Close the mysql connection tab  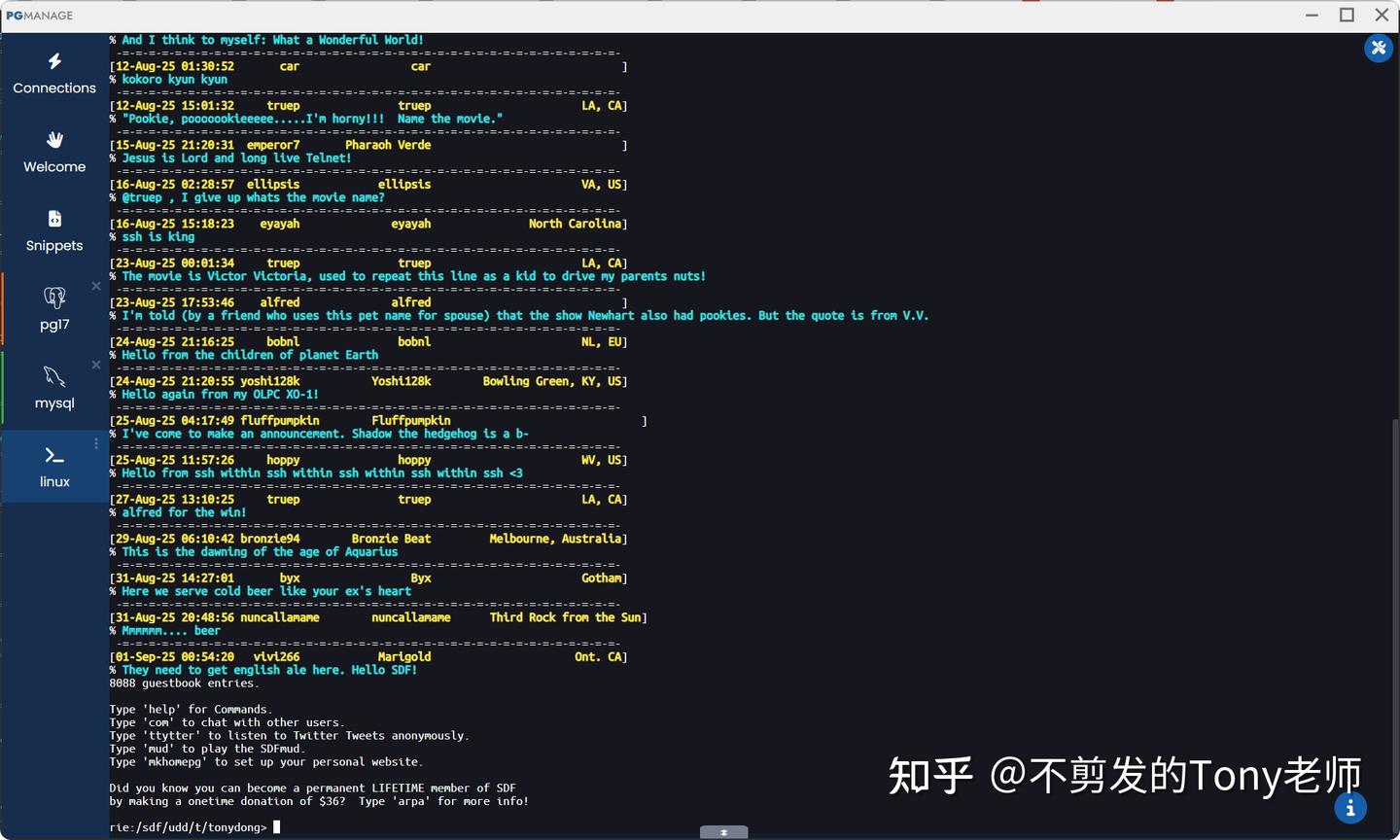pyautogui.click(x=95, y=365)
